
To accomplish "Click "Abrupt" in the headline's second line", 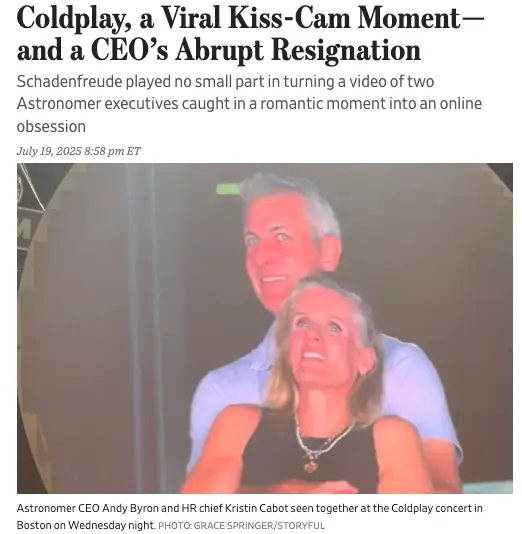I will tap(220, 52).
